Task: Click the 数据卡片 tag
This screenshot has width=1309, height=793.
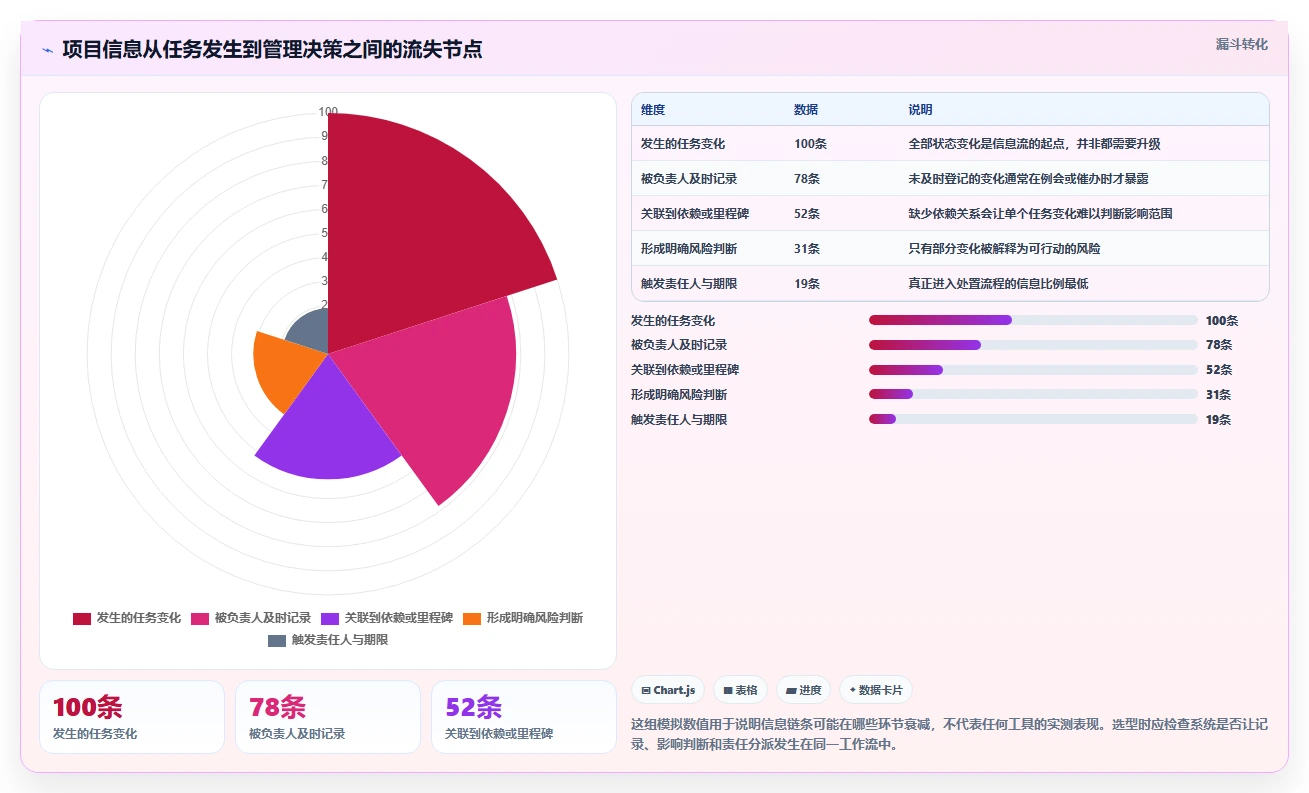Action: pos(876,690)
